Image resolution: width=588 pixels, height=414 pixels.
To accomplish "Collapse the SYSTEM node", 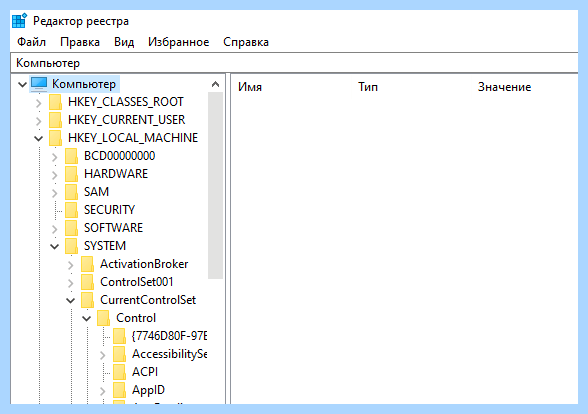I will [55, 246].
